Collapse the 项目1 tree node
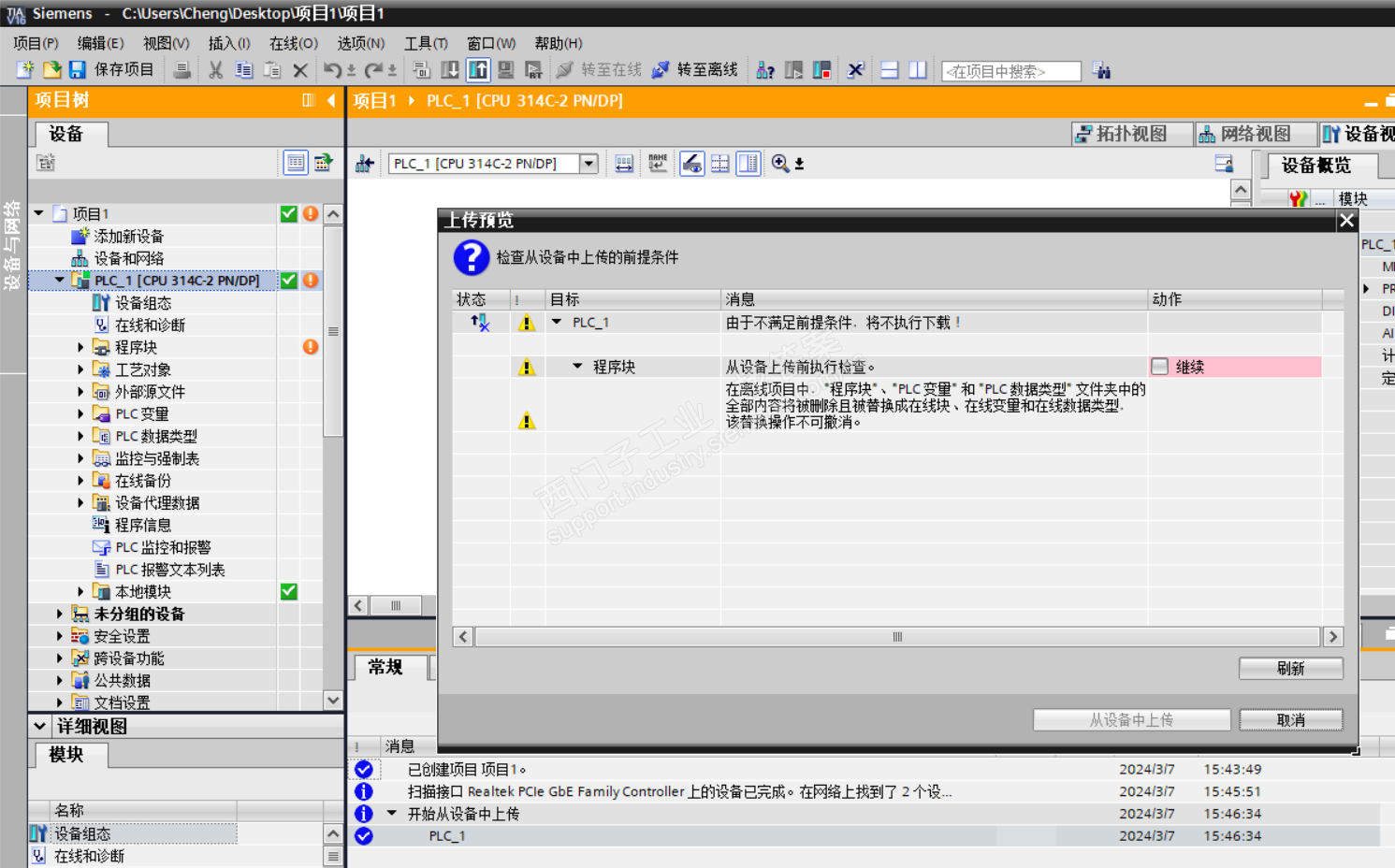1395x868 pixels. [38, 213]
